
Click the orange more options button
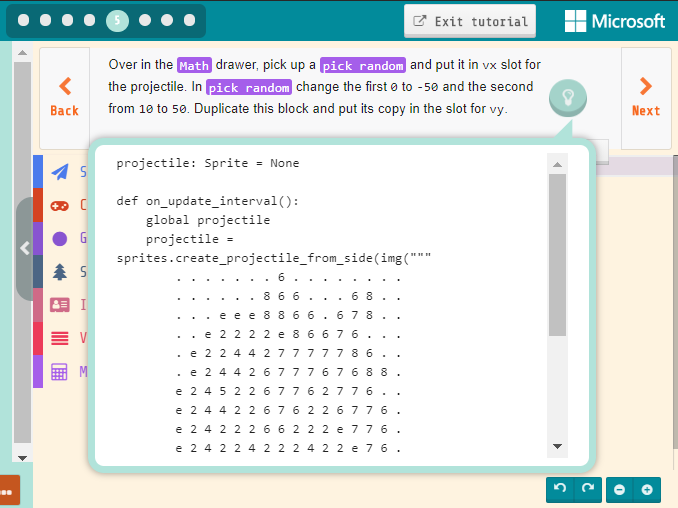coord(9,490)
